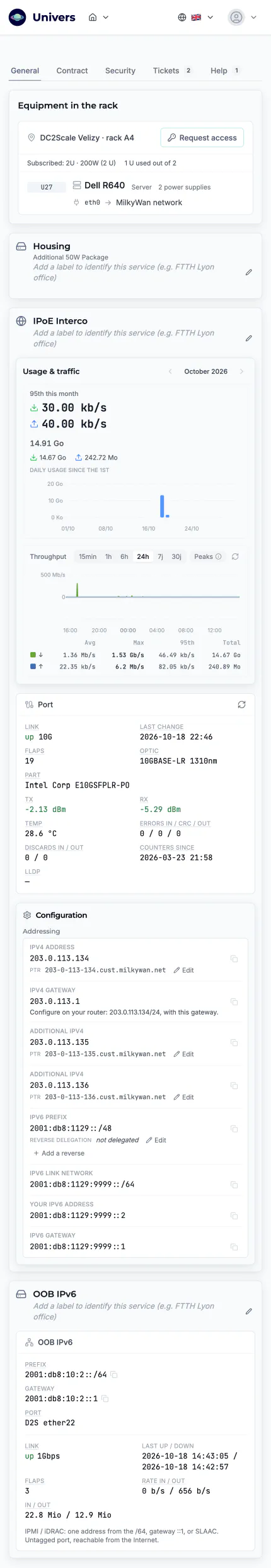This screenshot has height=1568, width=271.
Task: Click the Tickets count badge 2
Action: click(188, 71)
